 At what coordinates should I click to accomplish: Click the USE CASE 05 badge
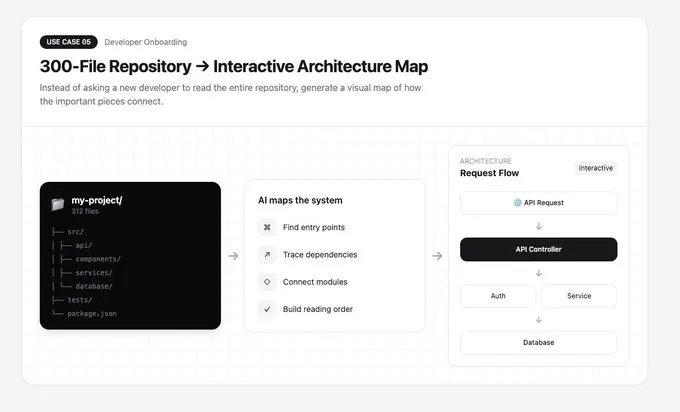point(69,42)
